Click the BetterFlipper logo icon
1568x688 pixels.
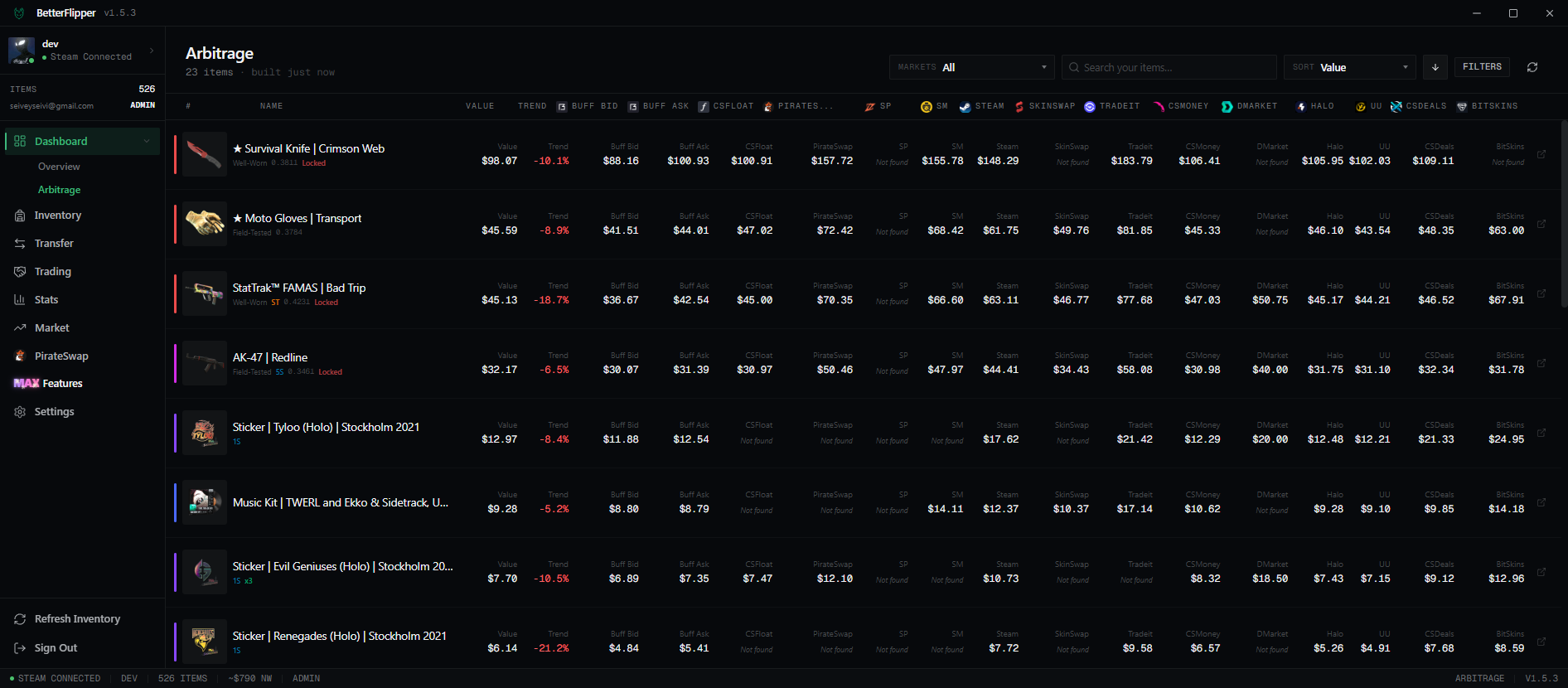point(19,13)
